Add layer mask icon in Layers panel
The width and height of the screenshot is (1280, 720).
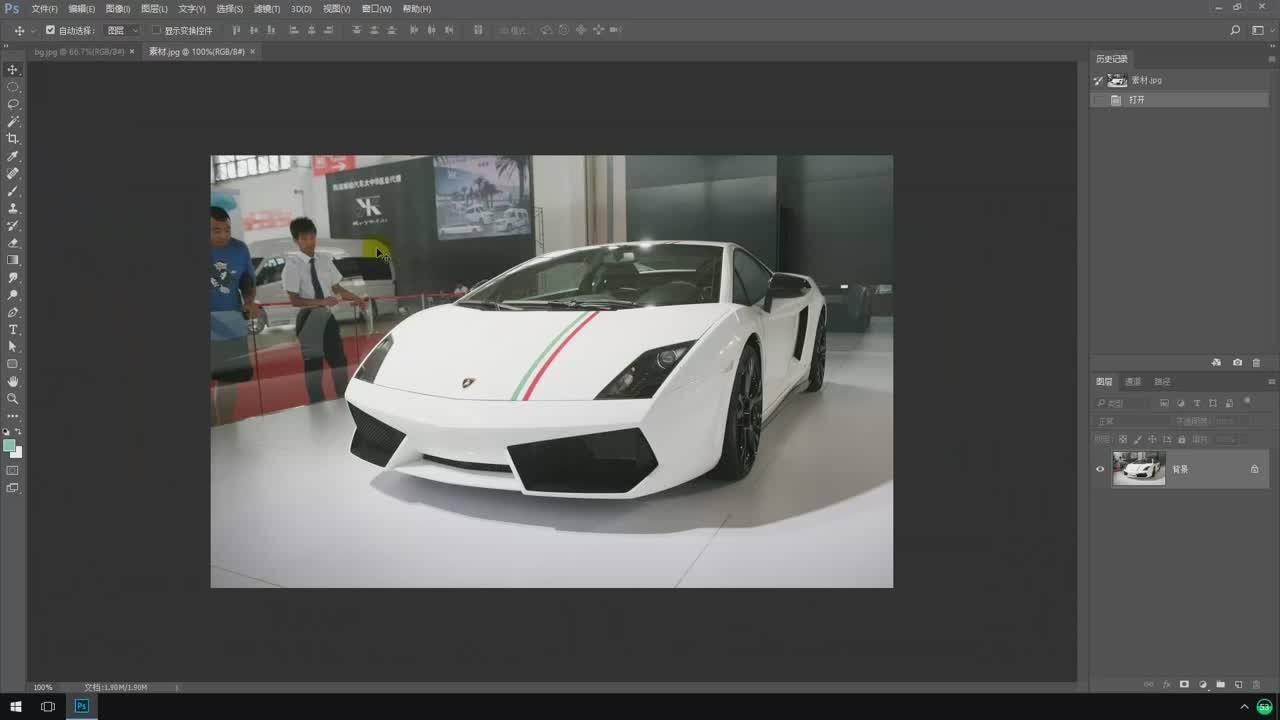pyautogui.click(x=1184, y=685)
